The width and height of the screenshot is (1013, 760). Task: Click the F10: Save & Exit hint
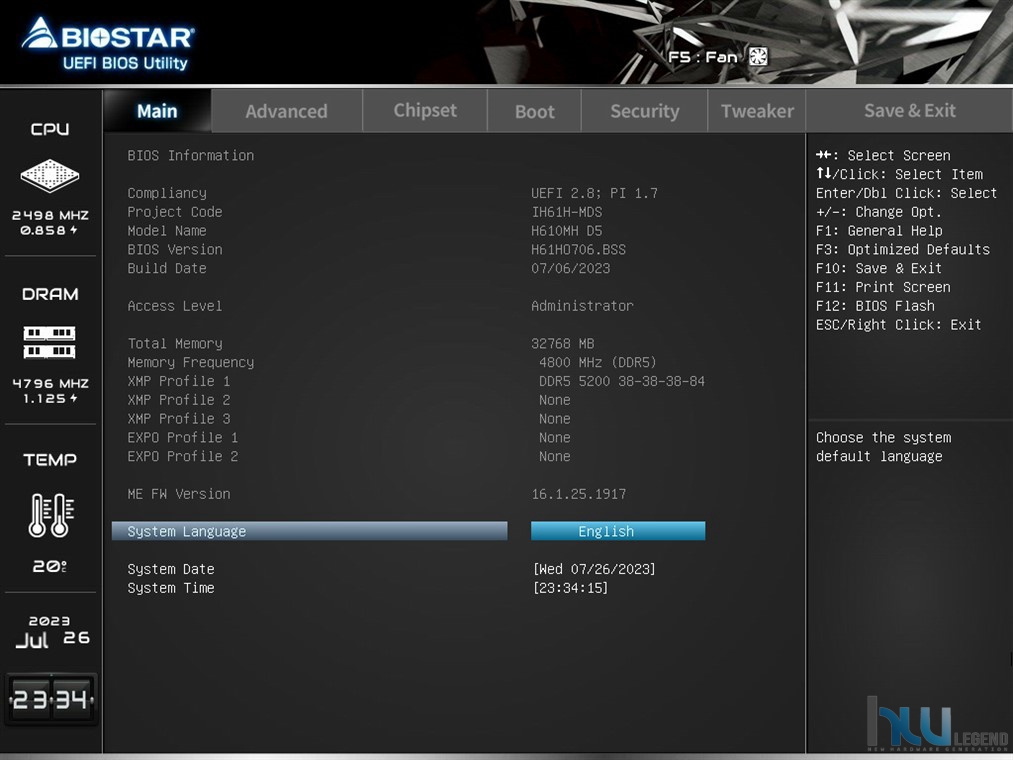[879, 268]
